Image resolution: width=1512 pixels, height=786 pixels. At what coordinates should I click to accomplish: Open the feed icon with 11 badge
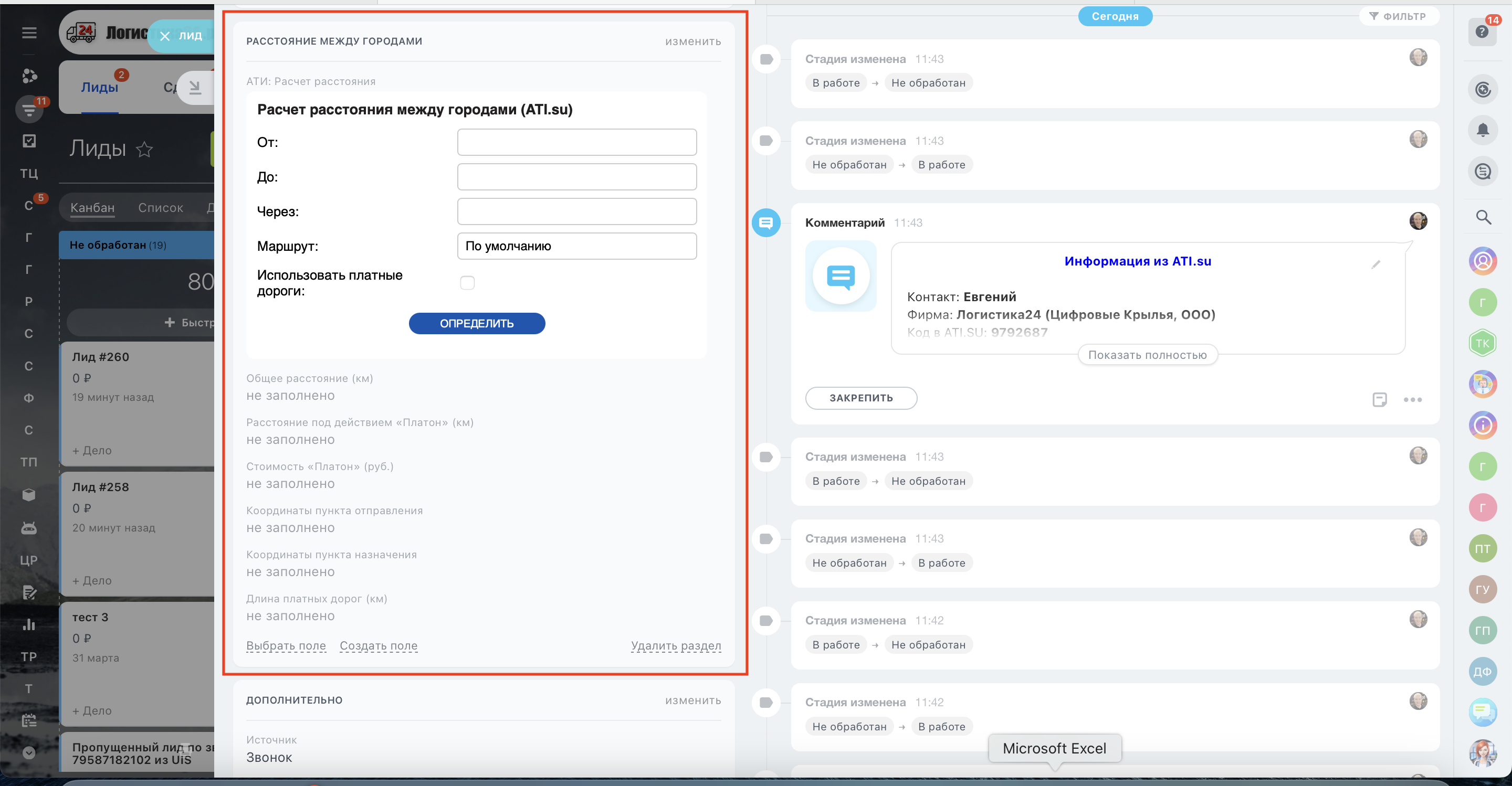click(x=29, y=109)
